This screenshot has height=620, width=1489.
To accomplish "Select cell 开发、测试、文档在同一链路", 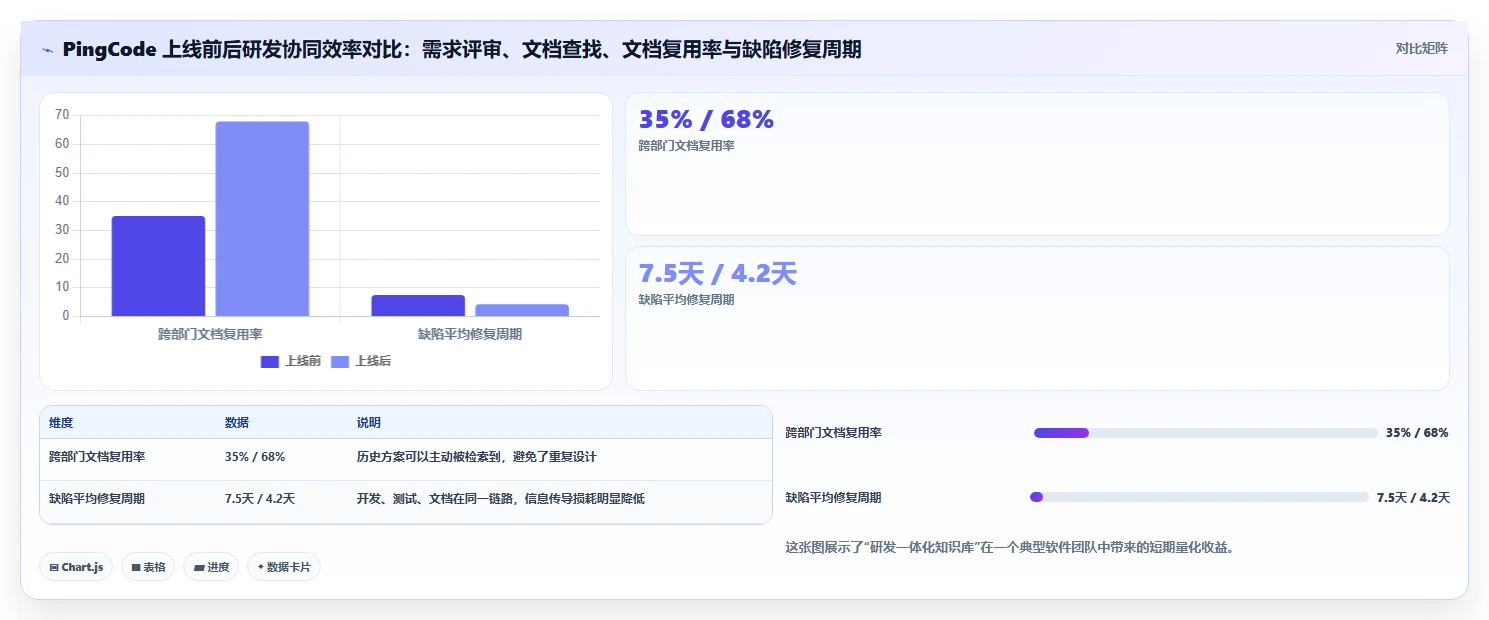I will pyautogui.click(x=500, y=499).
